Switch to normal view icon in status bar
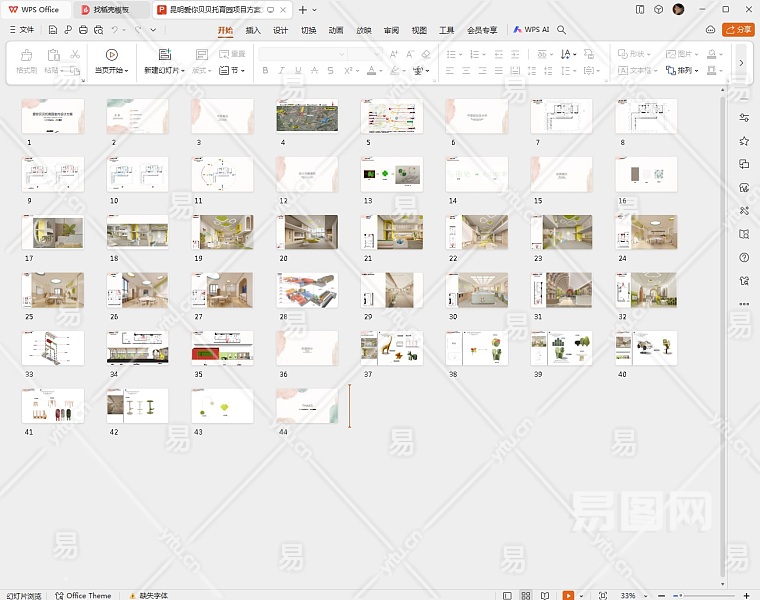 (x=506, y=595)
